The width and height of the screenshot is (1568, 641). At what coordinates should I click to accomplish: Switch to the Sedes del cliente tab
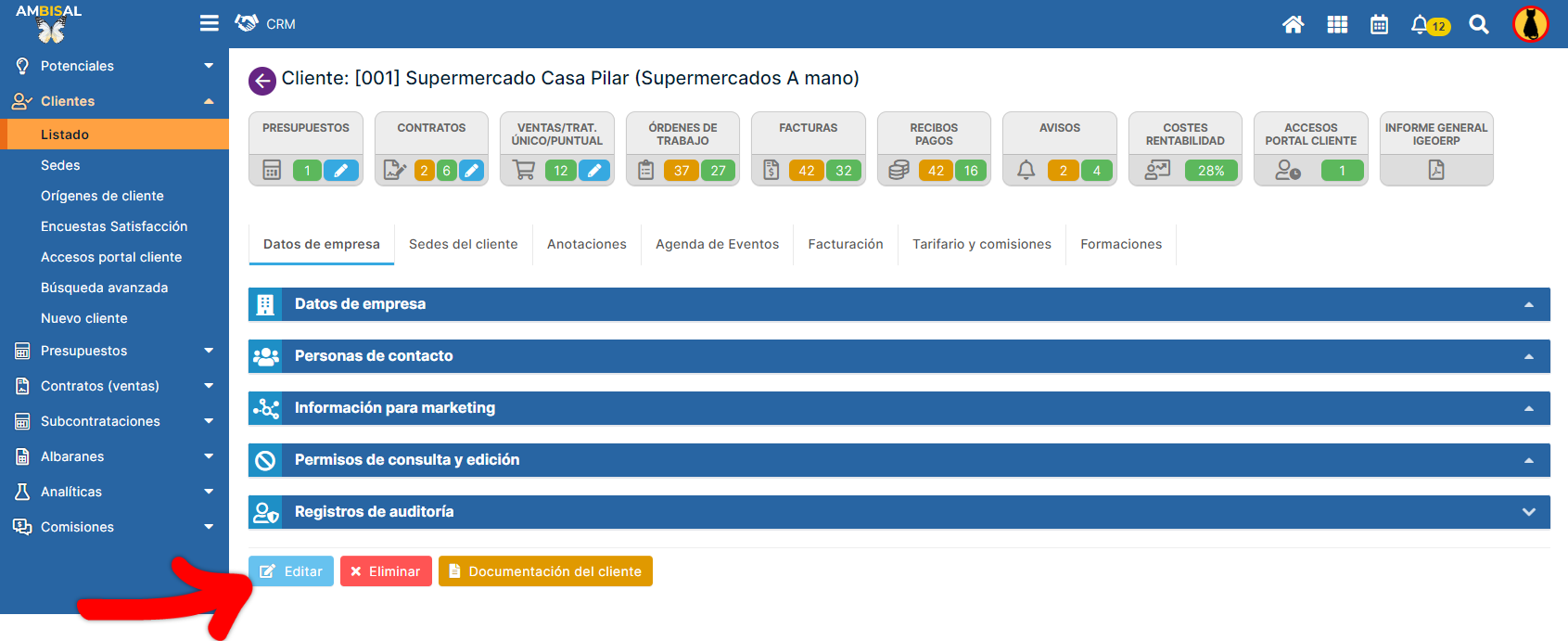pos(463,244)
